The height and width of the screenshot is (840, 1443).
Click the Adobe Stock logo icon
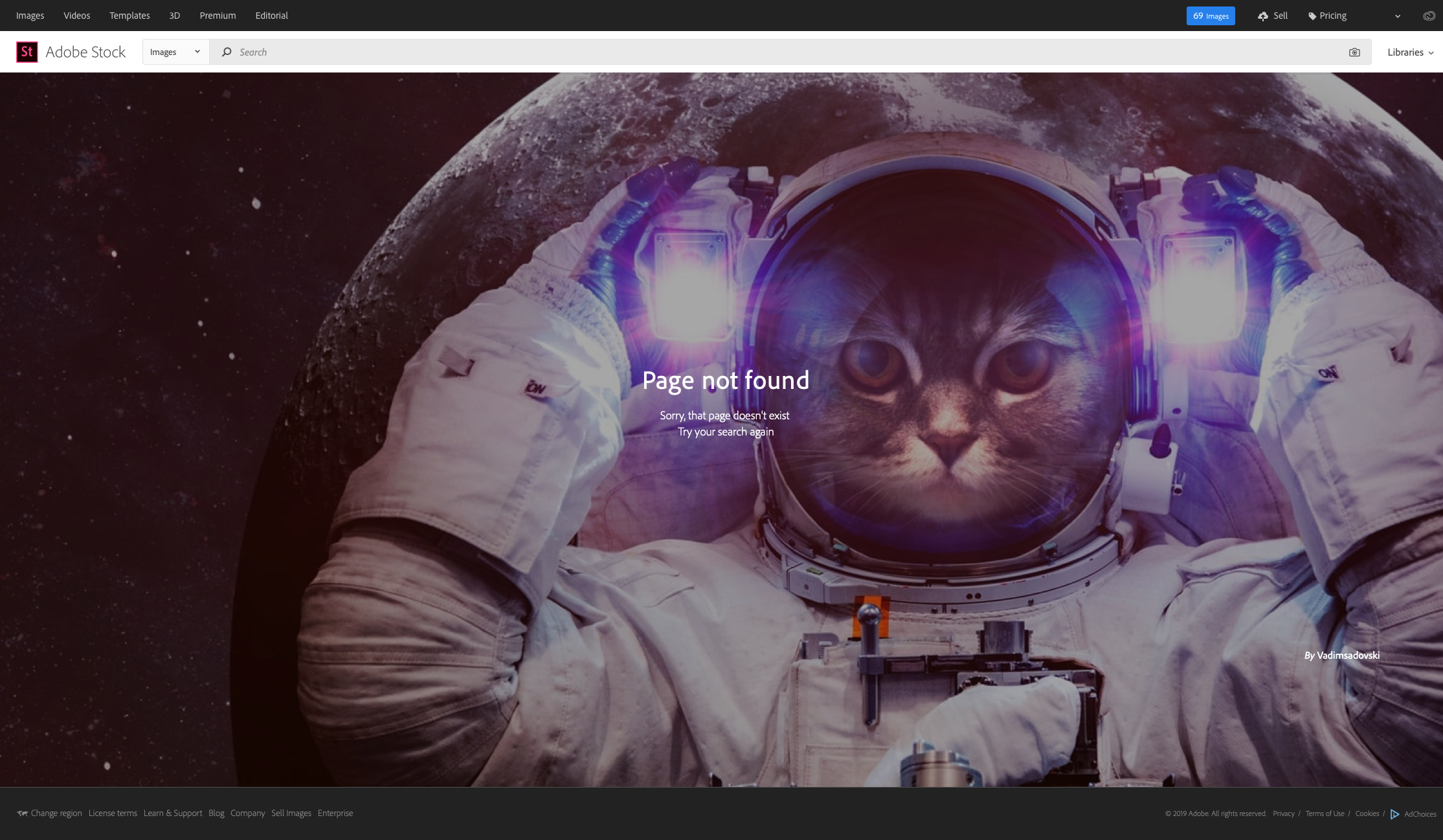[26, 51]
